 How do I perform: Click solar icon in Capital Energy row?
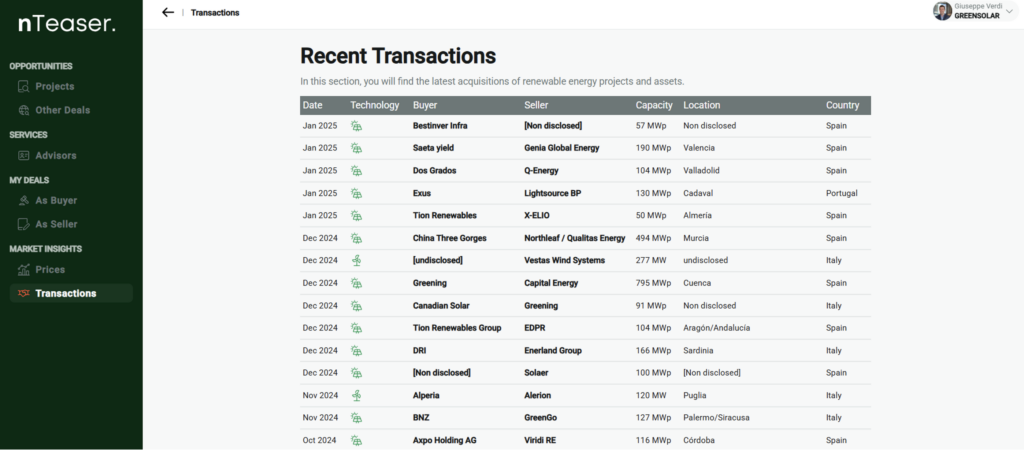(x=356, y=283)
